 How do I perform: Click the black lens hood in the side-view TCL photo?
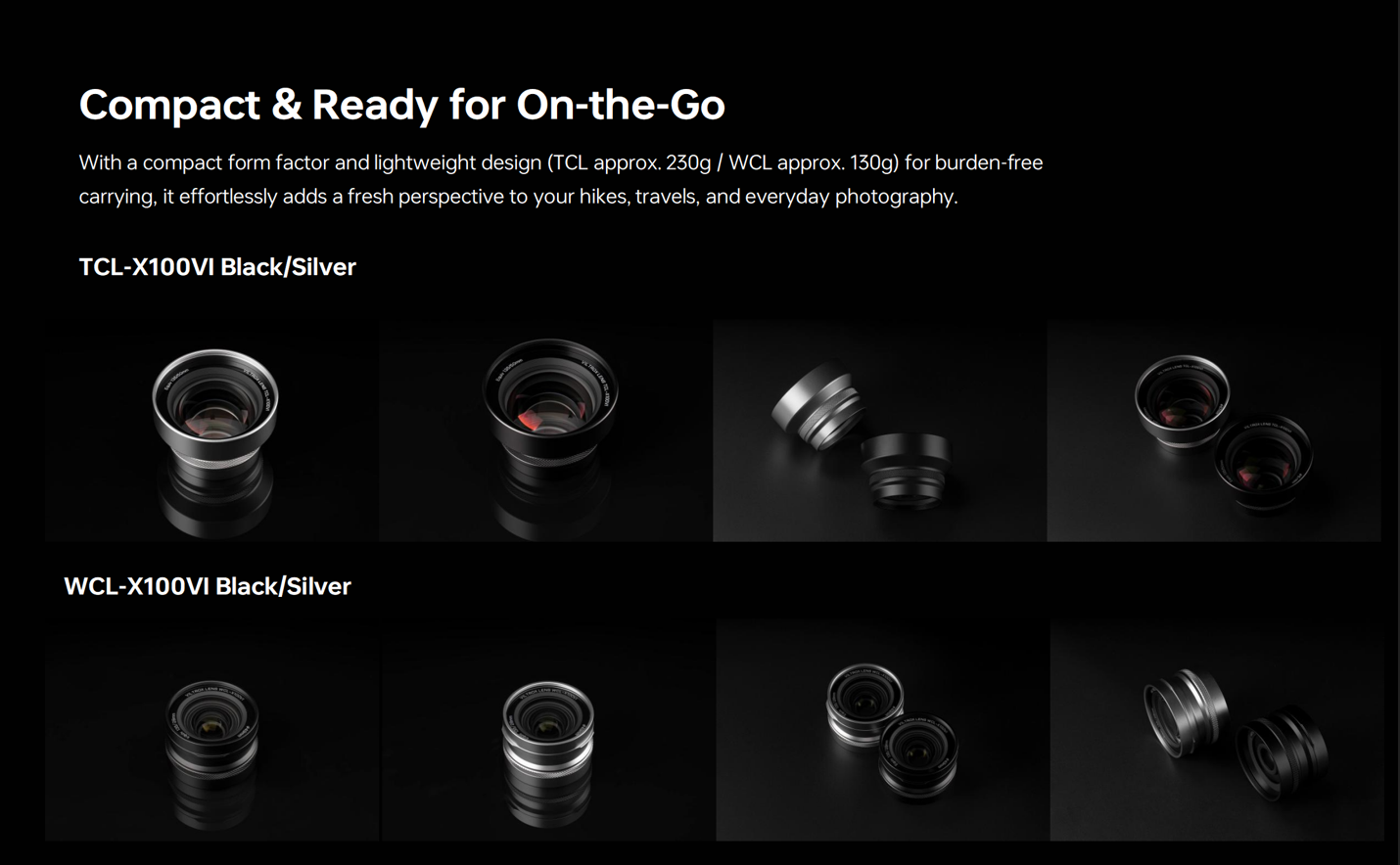[907, 470]
